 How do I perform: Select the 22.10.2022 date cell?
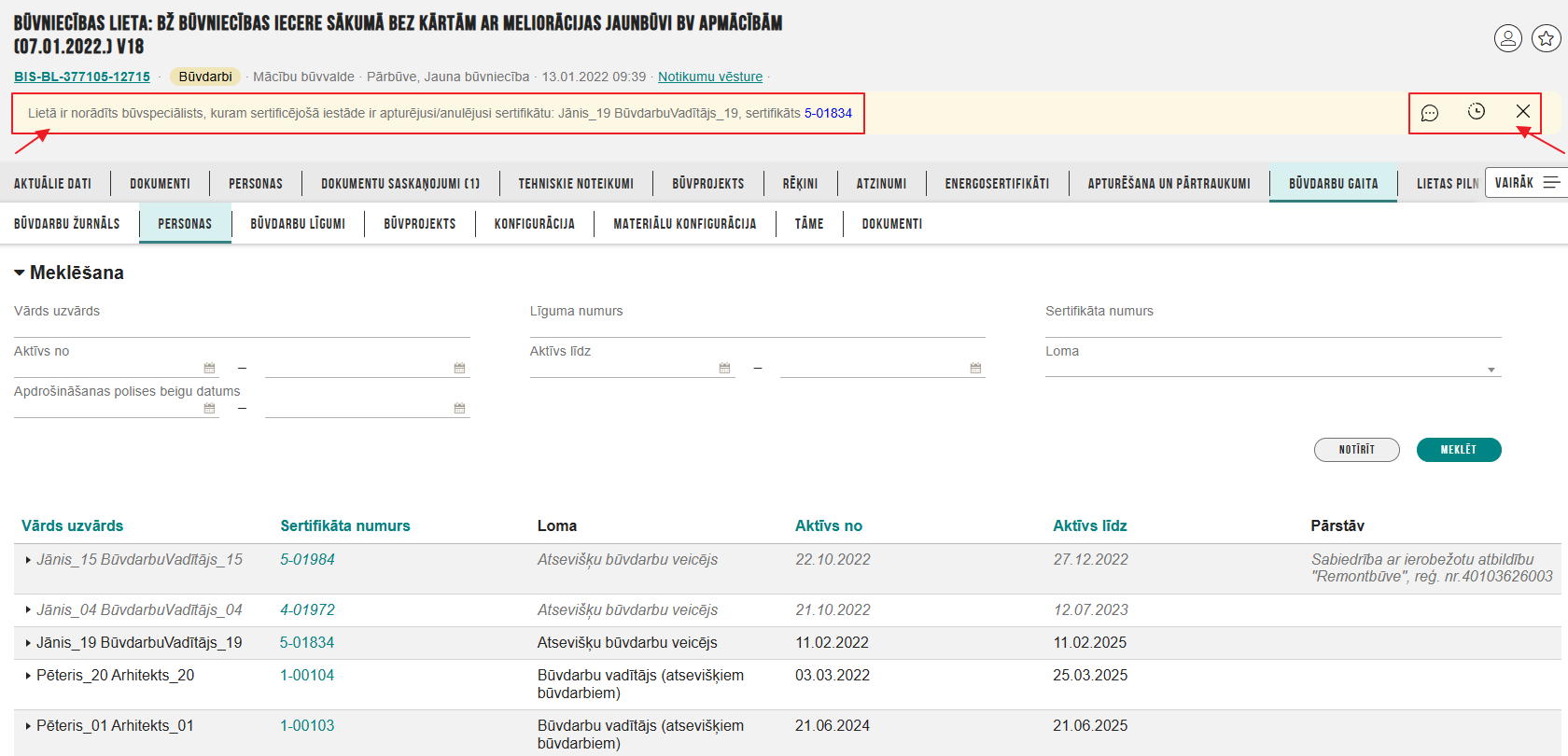pyautogui.click(x=833, y=560)
